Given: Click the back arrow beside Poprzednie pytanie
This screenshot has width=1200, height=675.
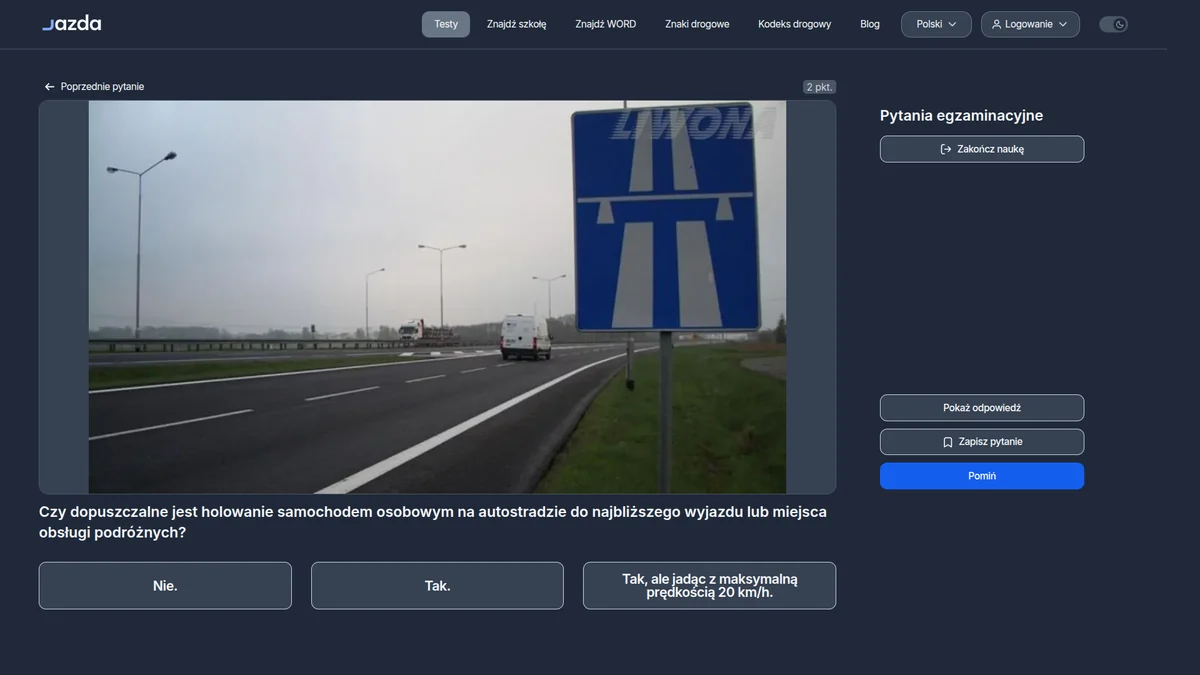Looking at the screenshot, I should pos(49,87).
